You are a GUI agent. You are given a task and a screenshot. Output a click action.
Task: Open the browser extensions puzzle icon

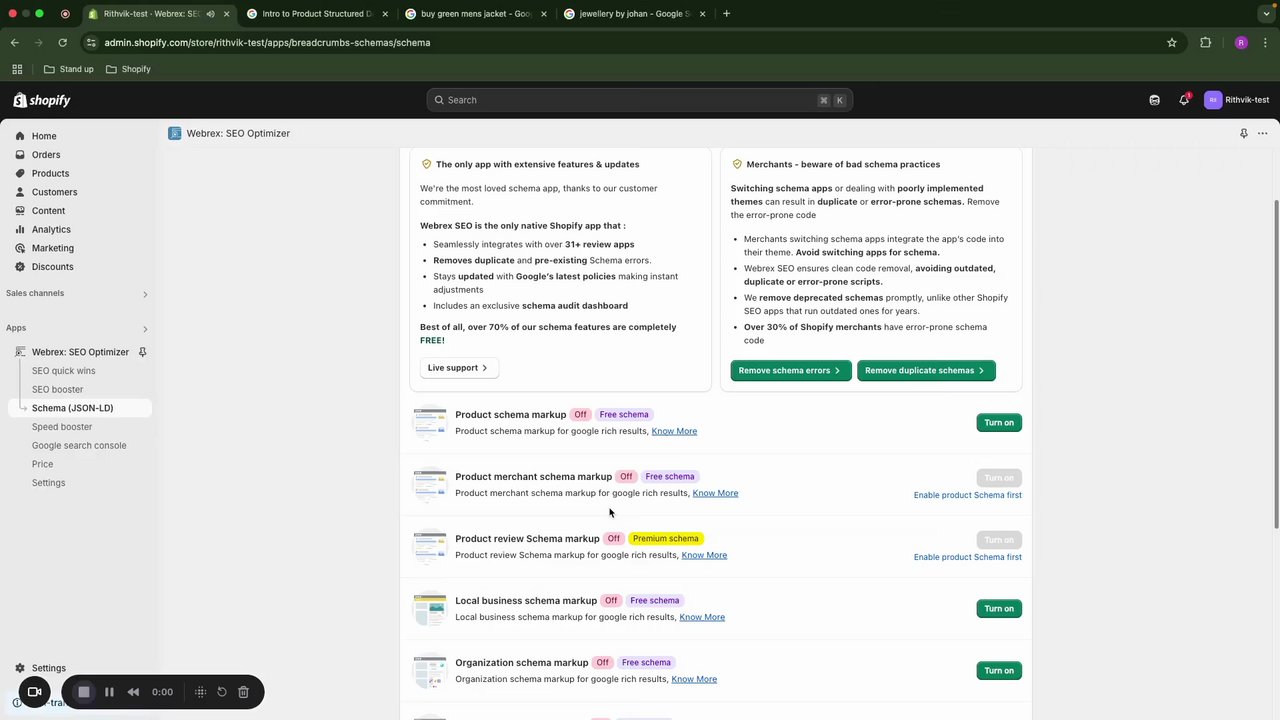[x=1205, y=43]
